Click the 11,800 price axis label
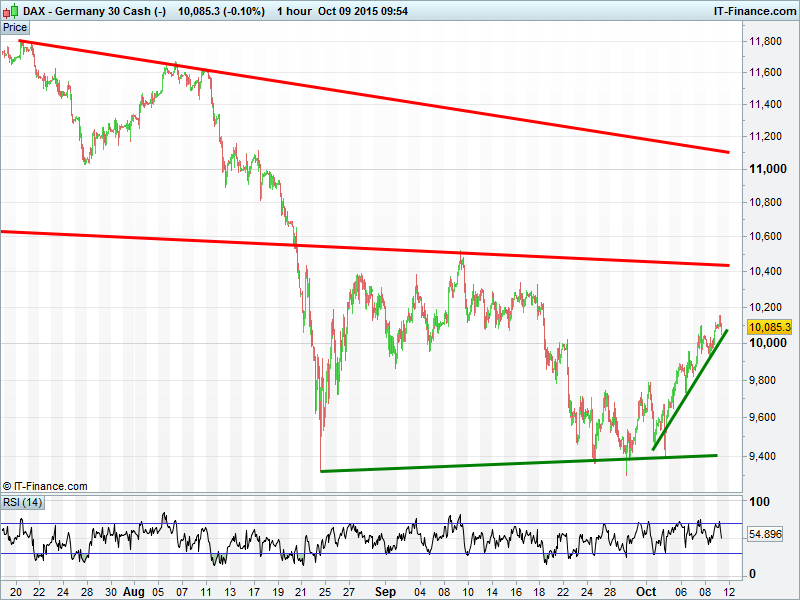This screenshot has height=600, width=800. [x=765, y=41]
